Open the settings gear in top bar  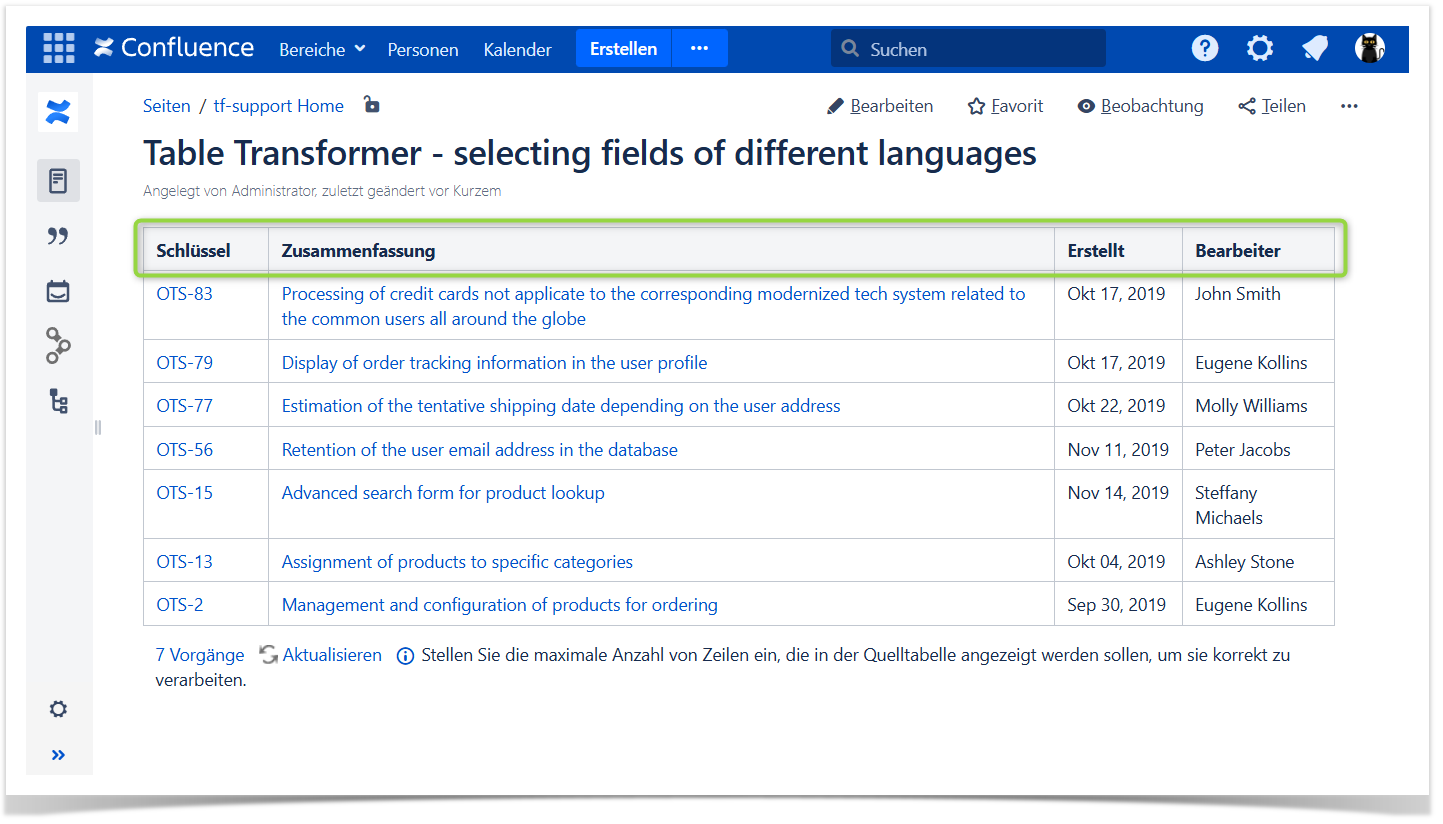point(1260,48)
